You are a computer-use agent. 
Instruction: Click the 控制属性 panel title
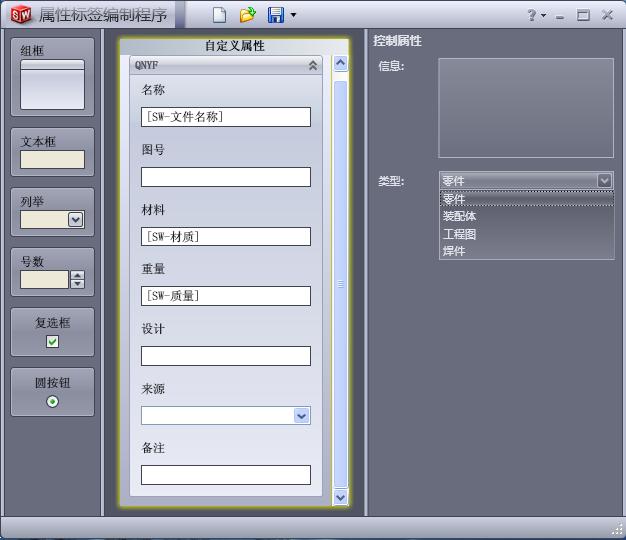click(x=397, y=41)
